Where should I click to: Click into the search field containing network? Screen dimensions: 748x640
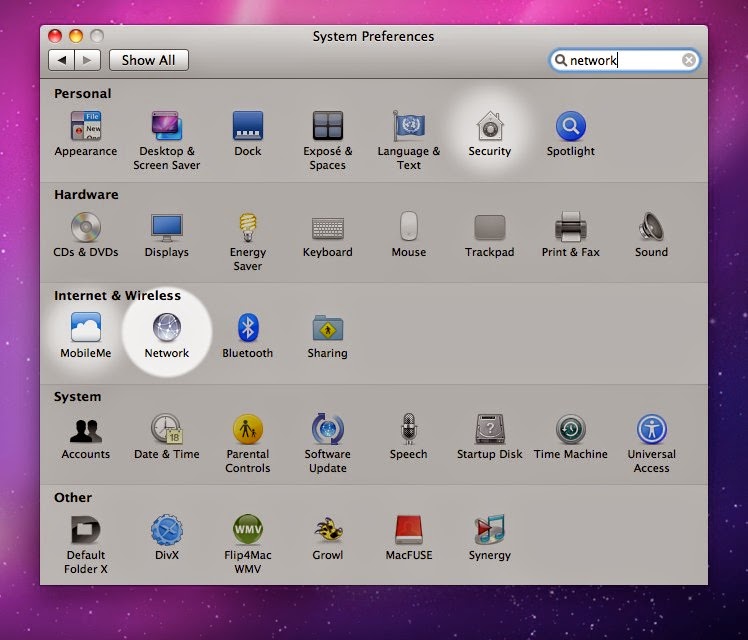point(624,60)
